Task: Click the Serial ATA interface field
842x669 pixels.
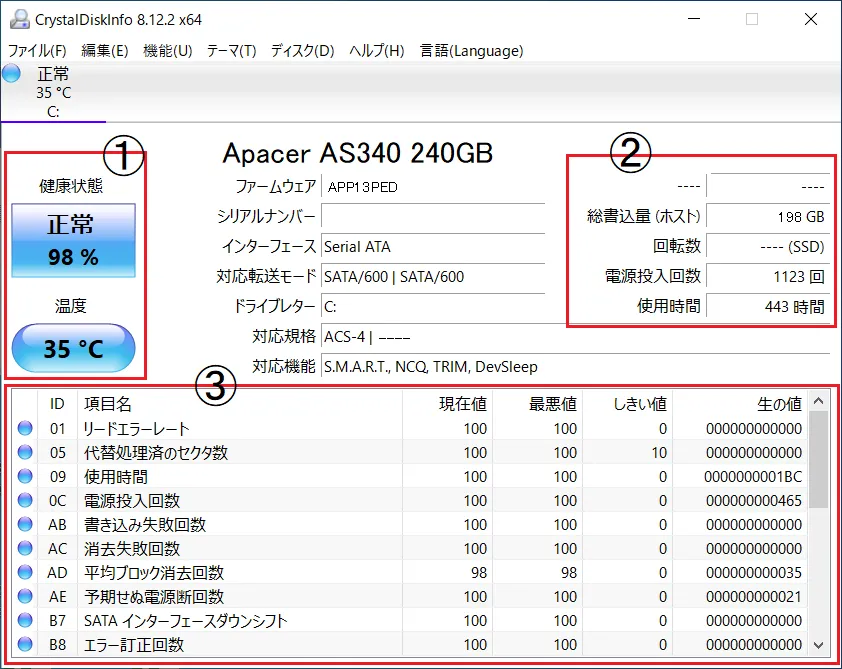Action: [433, 247]
